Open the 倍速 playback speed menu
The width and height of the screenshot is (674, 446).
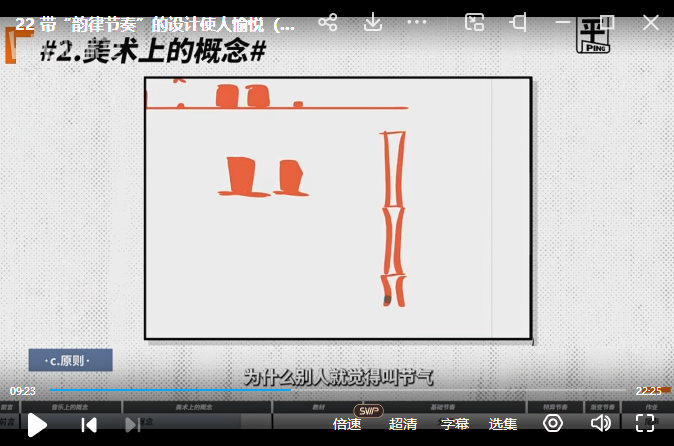pos(347,424)
